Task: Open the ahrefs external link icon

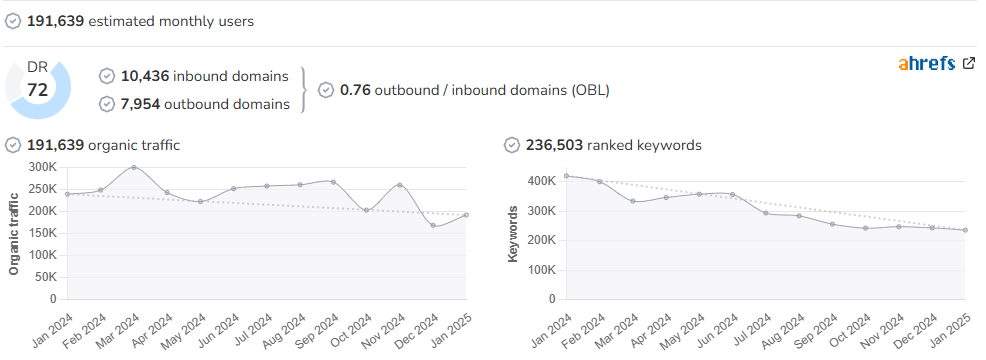Action: pos(969,63)
